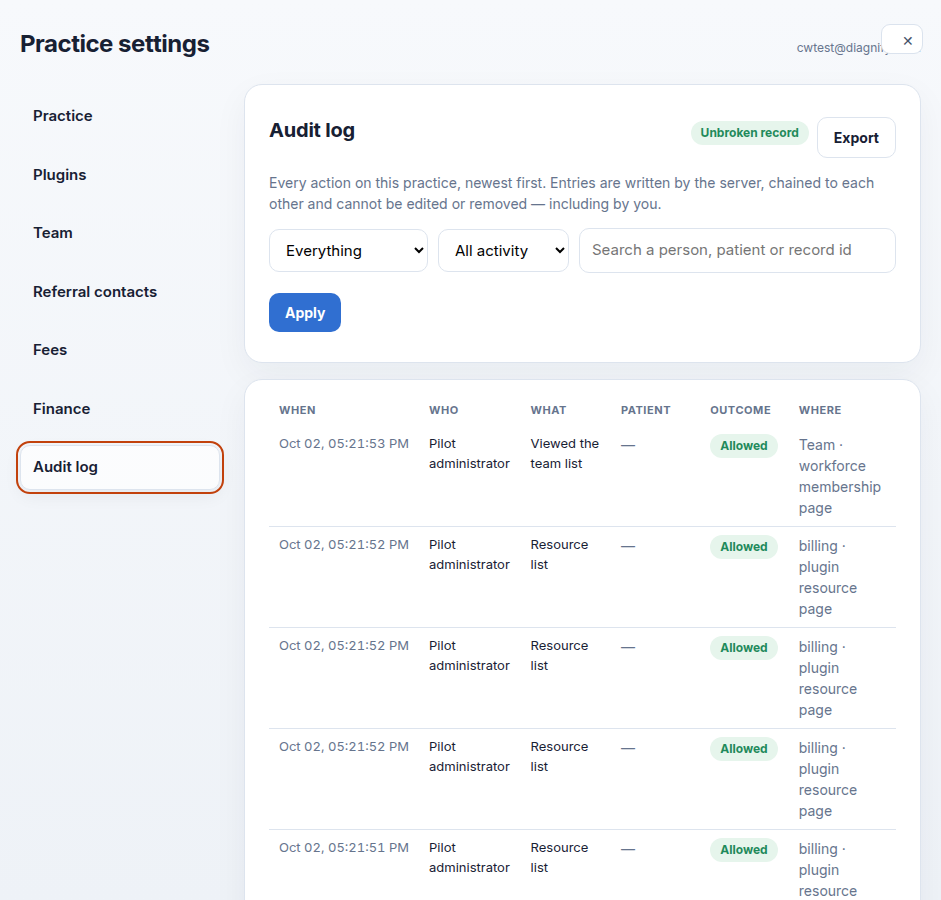
Task: Select the Oct 02, 05:21:51 PM timestamp
Action: 344,848
